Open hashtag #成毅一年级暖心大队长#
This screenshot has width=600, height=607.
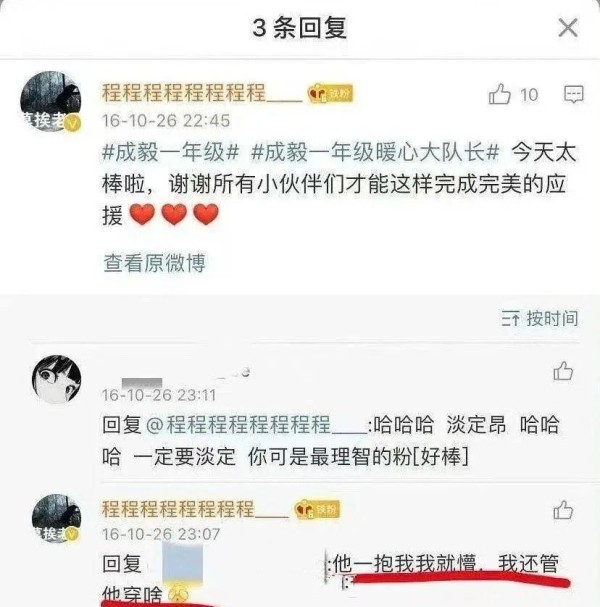click(375, 152)
